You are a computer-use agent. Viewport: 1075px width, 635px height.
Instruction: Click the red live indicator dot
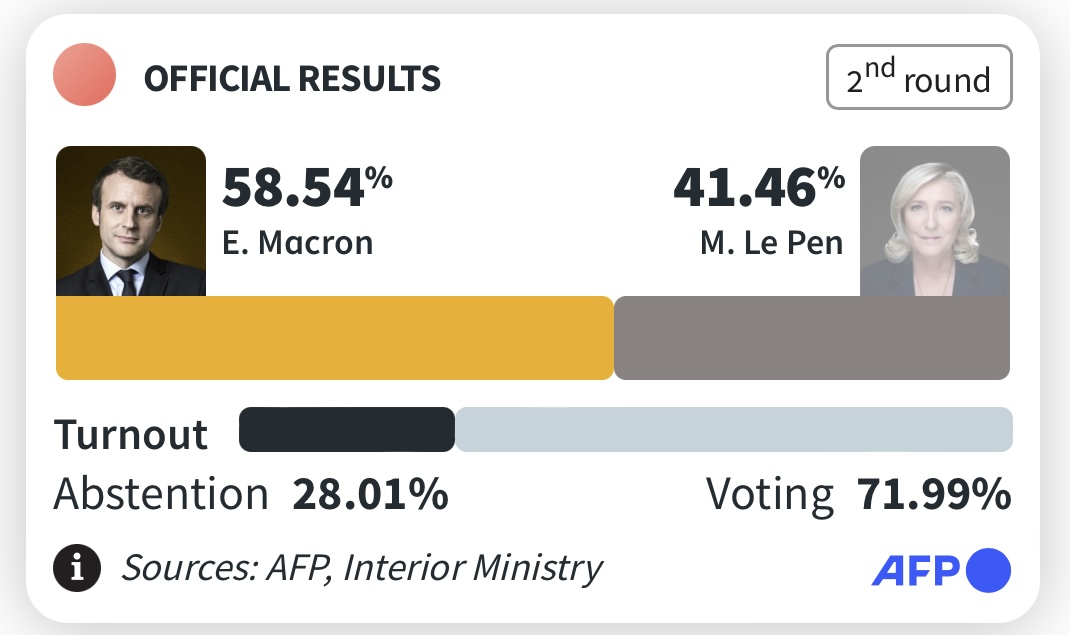coord(85,76)
